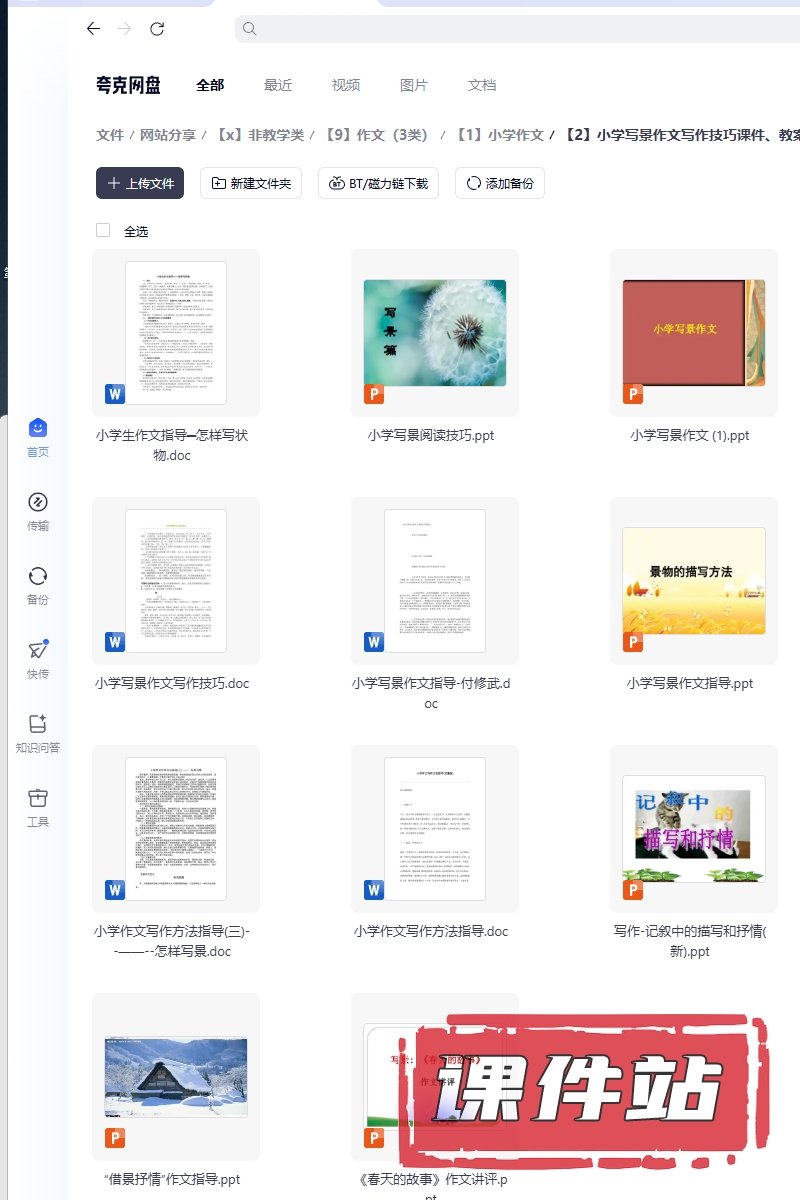Viewport: 800px width, 1200px height.
Task: Go to 【1】小学作文 breadcrumb folder
Action: 500,135
